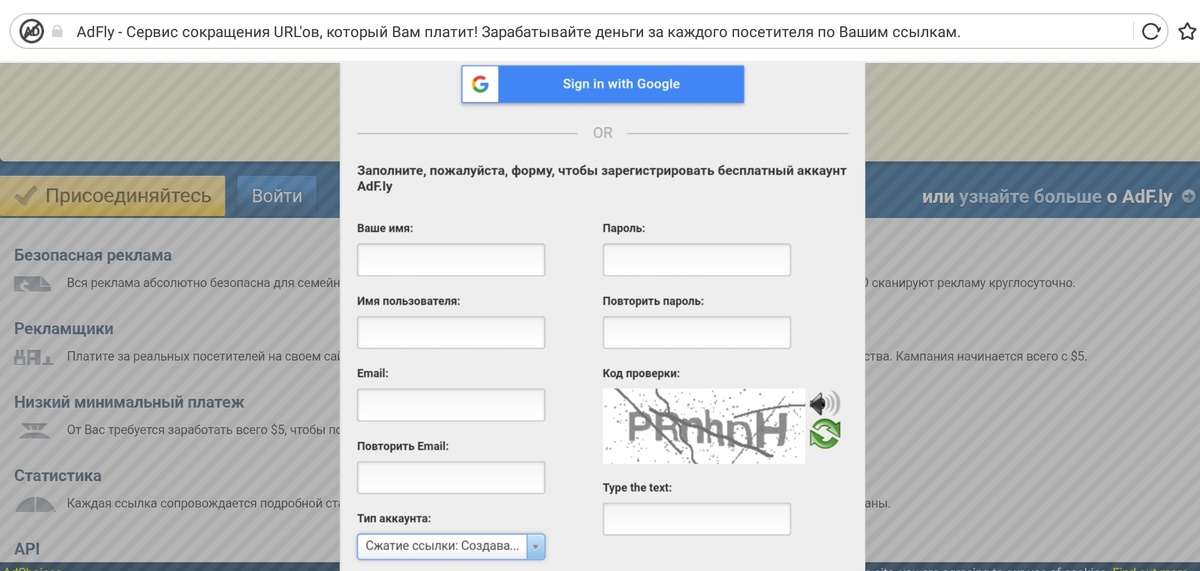The width and height of the screenshot is (1200, 571).
Task: Focus the Повторить Email field
Action: pyautogui.click(x=451, y=478)
